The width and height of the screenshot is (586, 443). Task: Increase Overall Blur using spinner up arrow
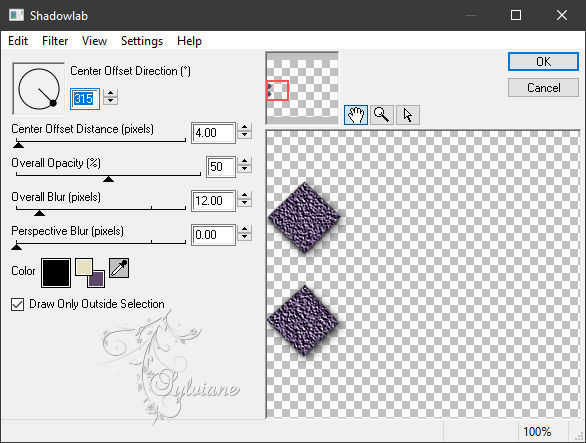pyautogui.click(x=244, y=195)
